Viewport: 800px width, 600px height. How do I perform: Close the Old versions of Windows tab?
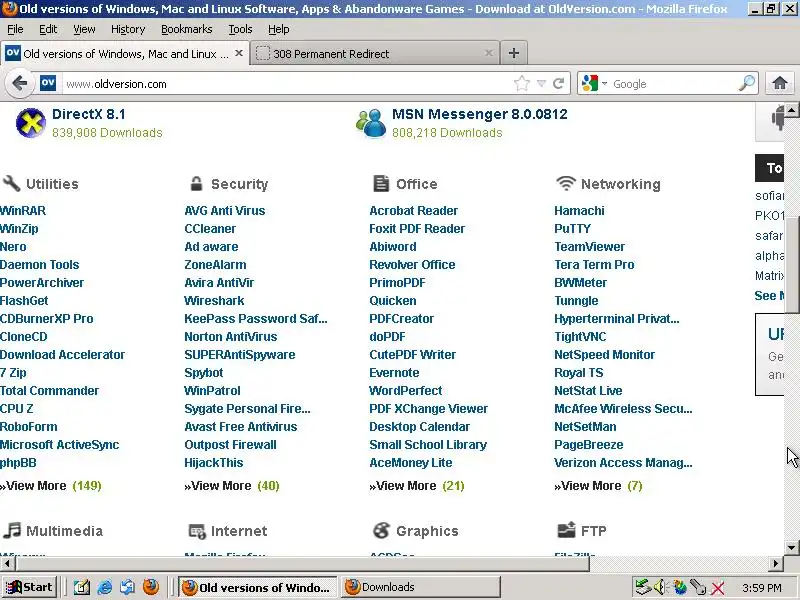click(239, 53)
